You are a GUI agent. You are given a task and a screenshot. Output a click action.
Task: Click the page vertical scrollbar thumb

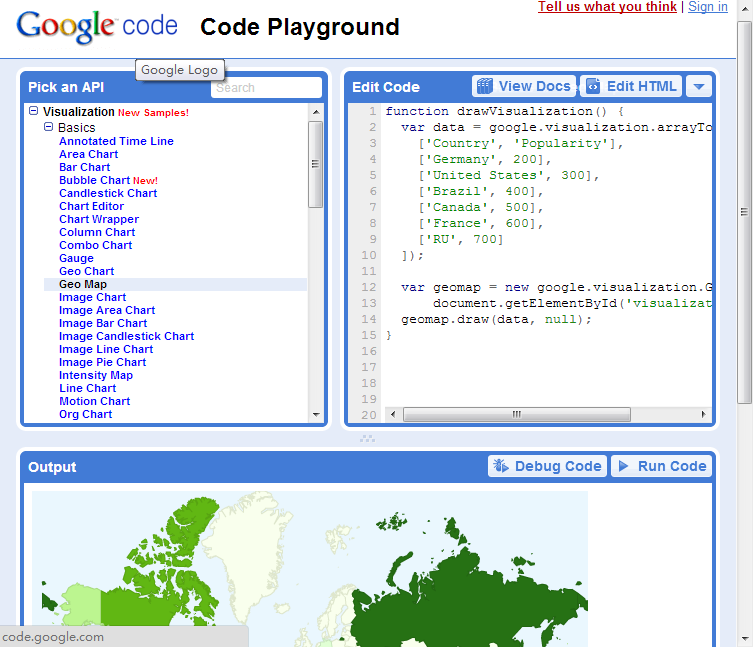point(744,211)
